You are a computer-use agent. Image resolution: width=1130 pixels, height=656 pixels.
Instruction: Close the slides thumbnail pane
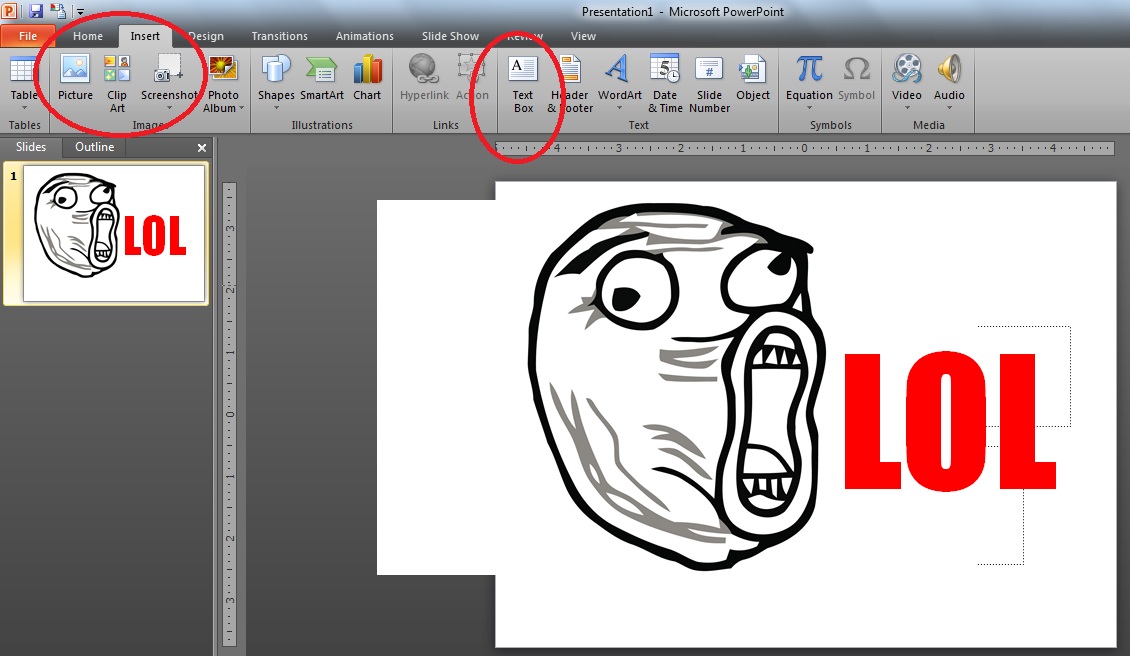(x=202, y=148)
